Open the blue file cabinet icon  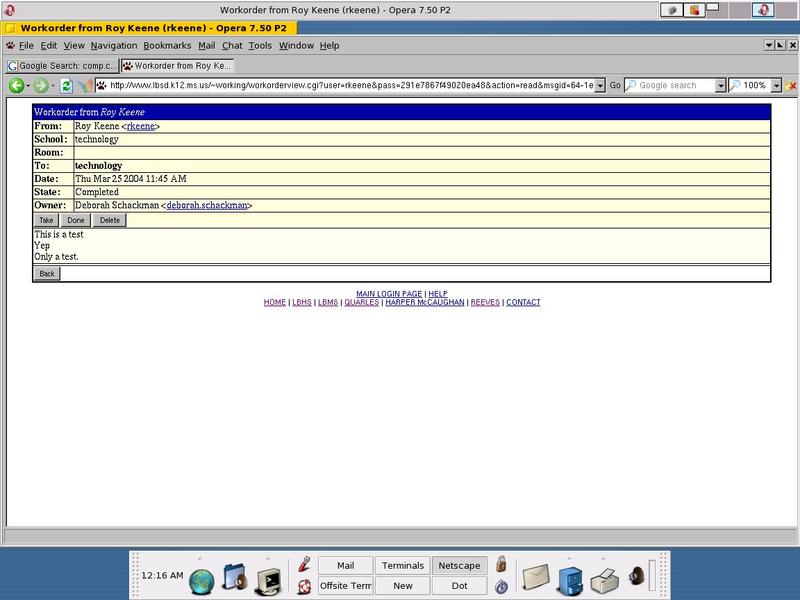570,581
